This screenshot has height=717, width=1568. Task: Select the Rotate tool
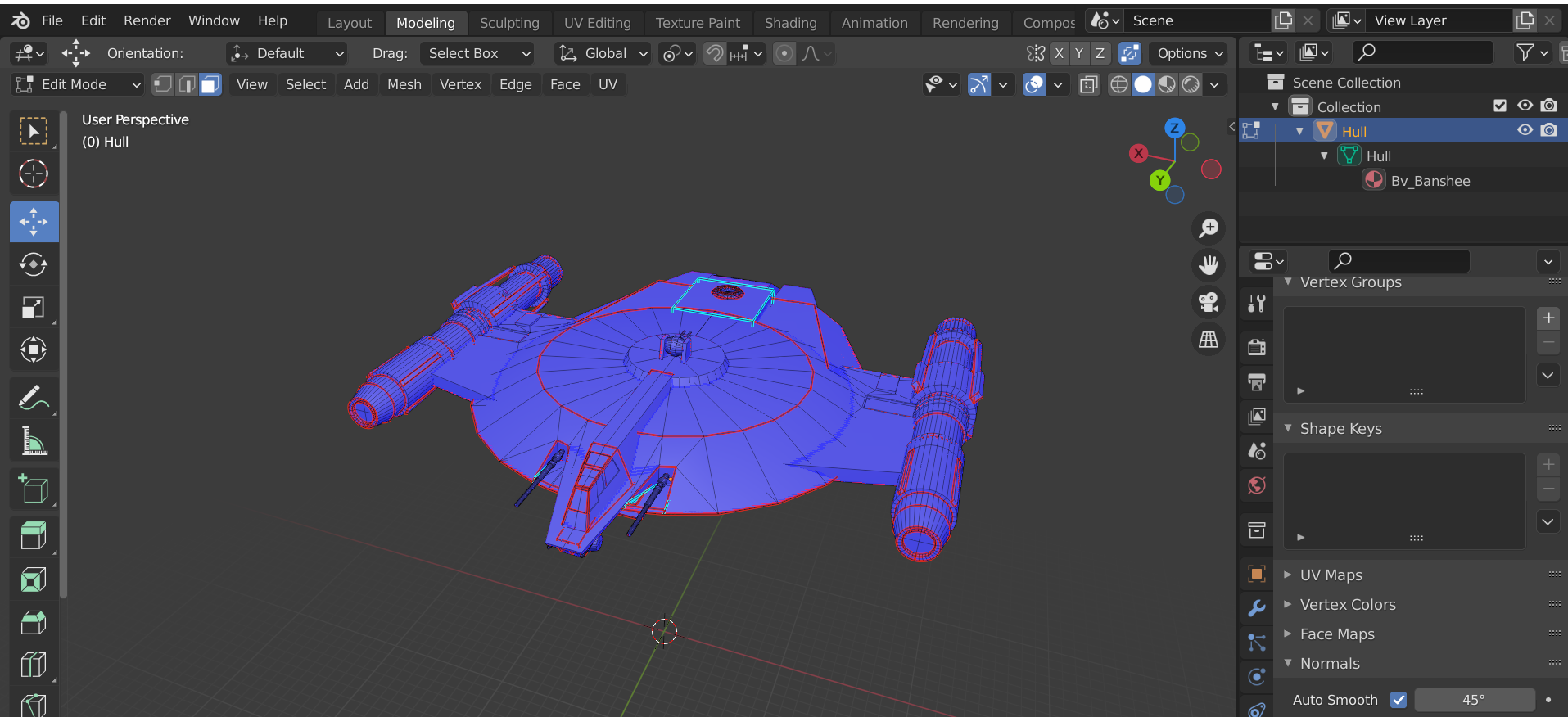point(34,264)
